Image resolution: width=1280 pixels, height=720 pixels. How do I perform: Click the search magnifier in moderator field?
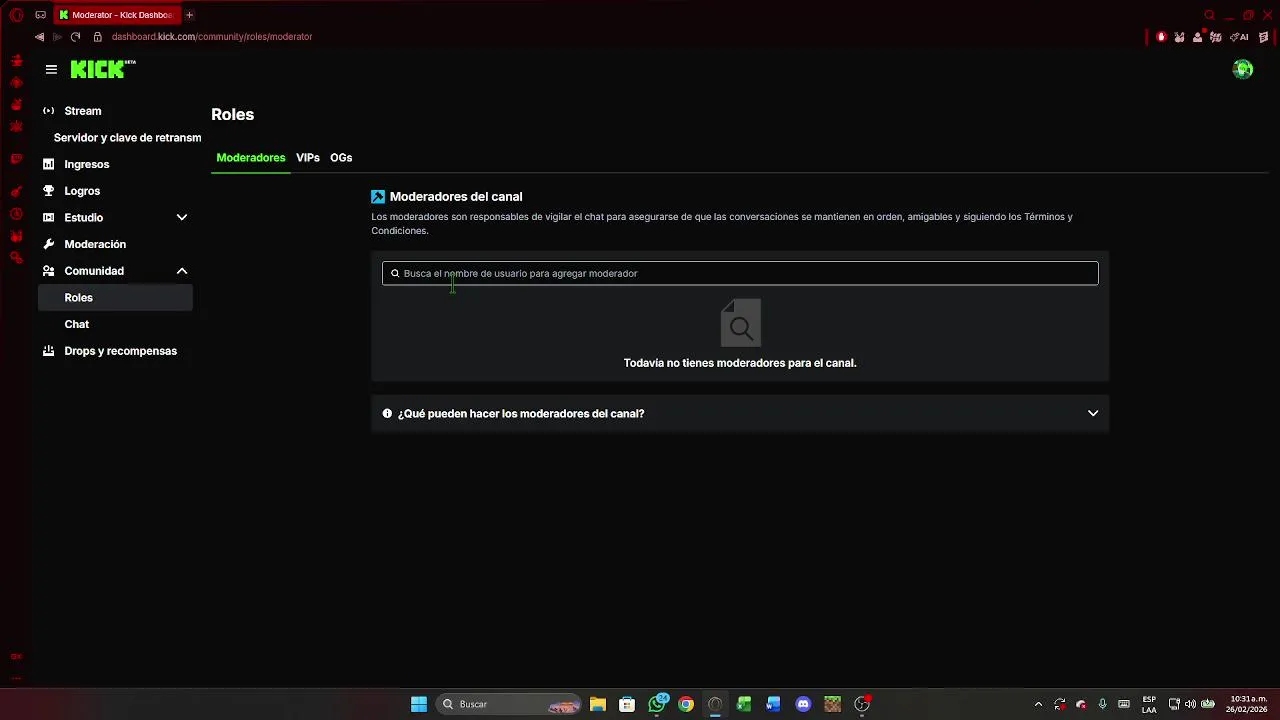click(395, 273)
